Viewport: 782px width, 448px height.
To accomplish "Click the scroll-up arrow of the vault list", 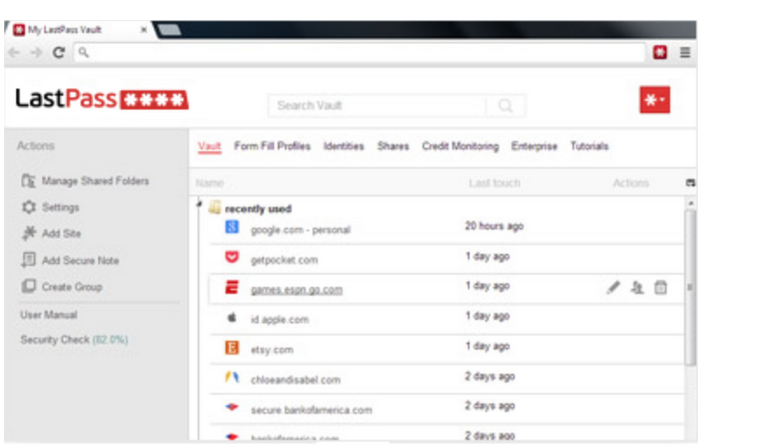I will [x=691, y=203].
